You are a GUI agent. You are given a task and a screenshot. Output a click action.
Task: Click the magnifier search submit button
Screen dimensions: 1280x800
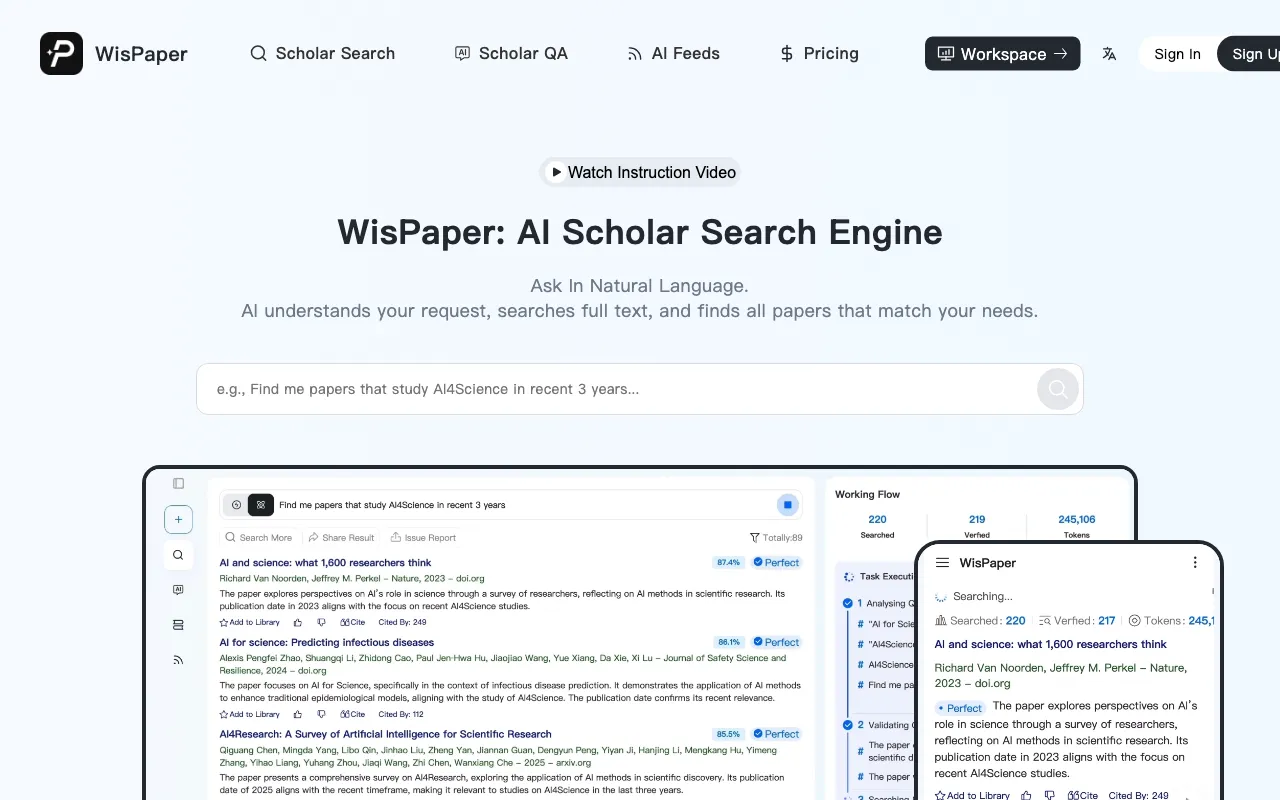[1057, 389]
